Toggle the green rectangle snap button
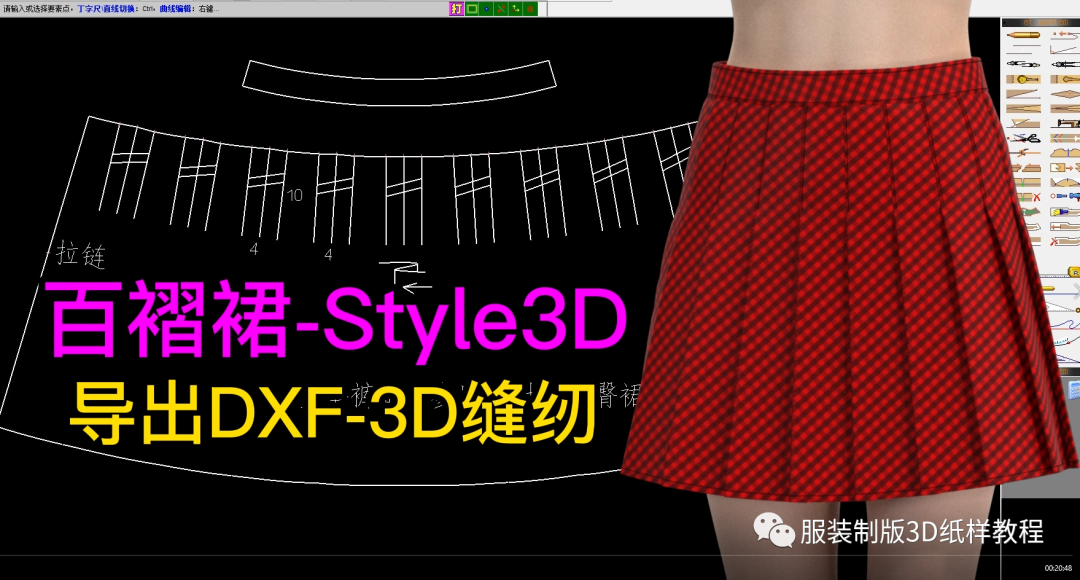The width and height of the screenshot is (1080, 580). click(x=472, y=8)
